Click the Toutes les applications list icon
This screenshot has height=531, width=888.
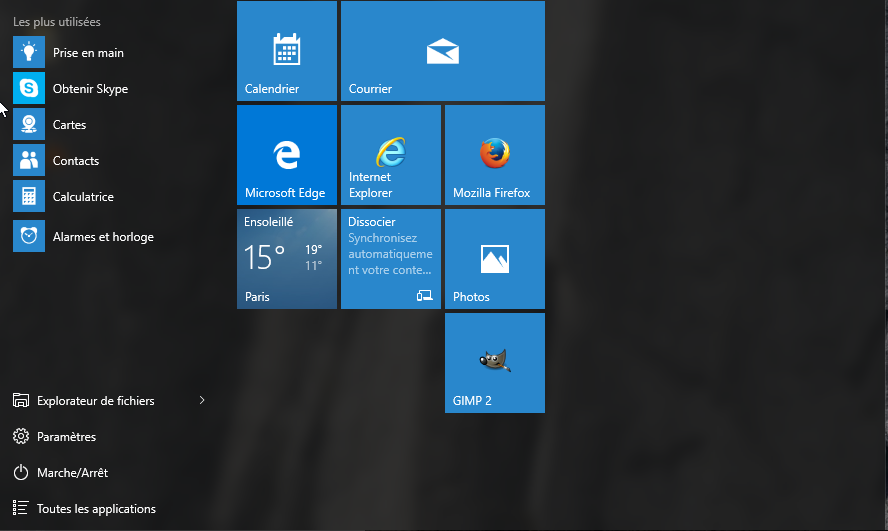tap(21, 508)
